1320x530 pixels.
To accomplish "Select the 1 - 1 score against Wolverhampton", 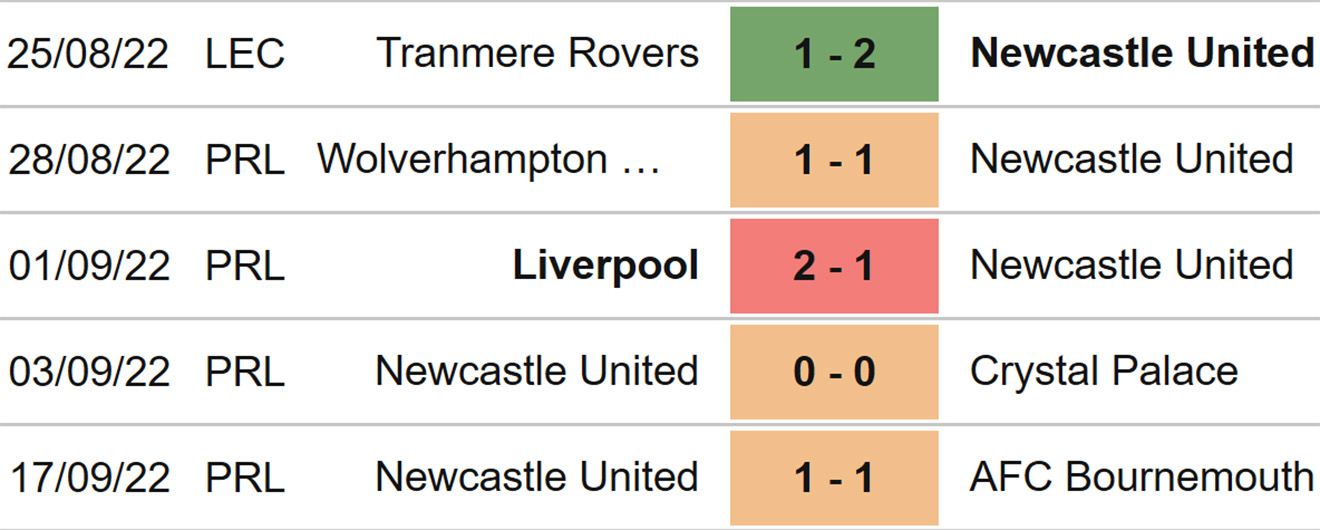I will tap(834, 160).
